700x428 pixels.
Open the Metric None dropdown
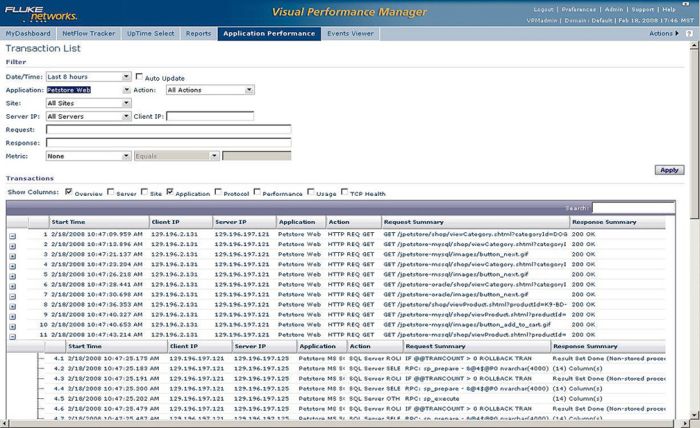click(x=88, y=156)
